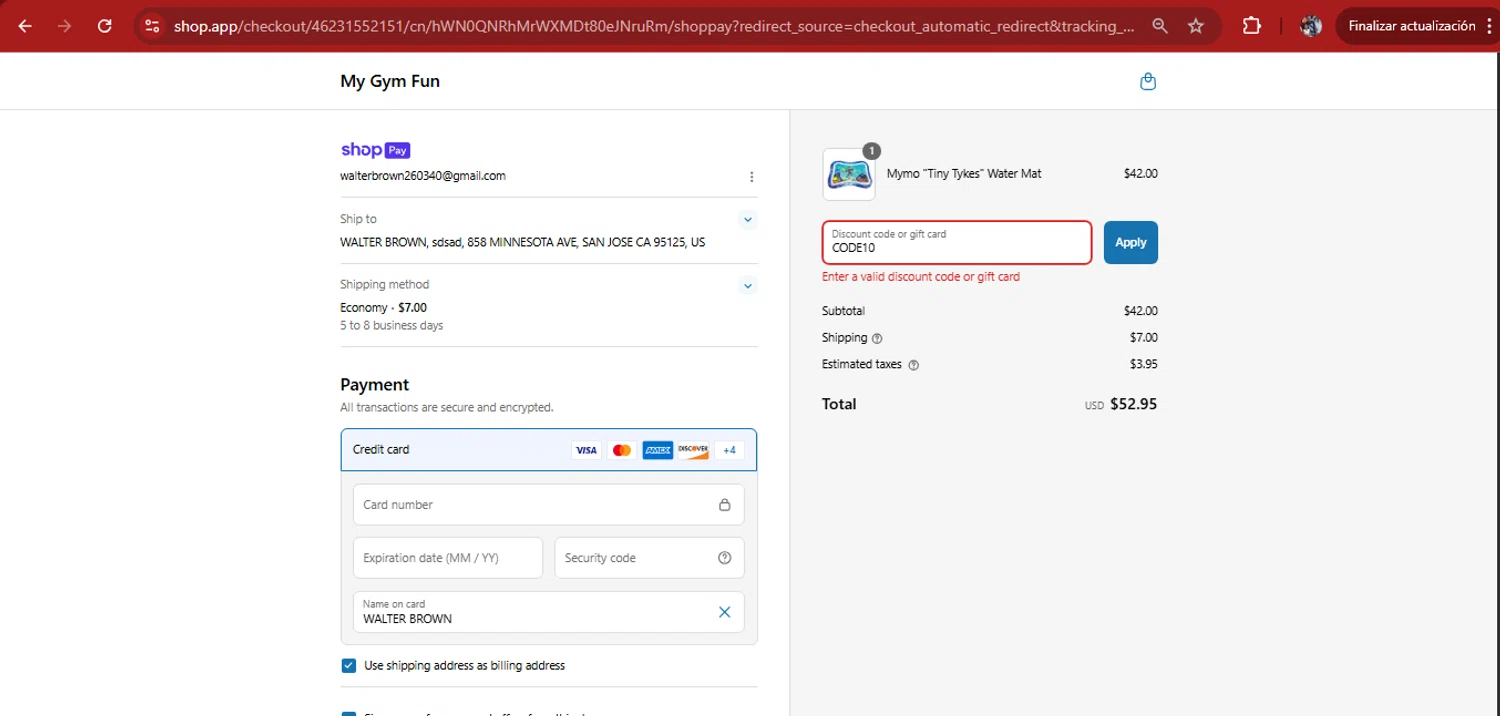Click the Visa card logo
The width and height of the screenshot is (1500, 716).
586,450
